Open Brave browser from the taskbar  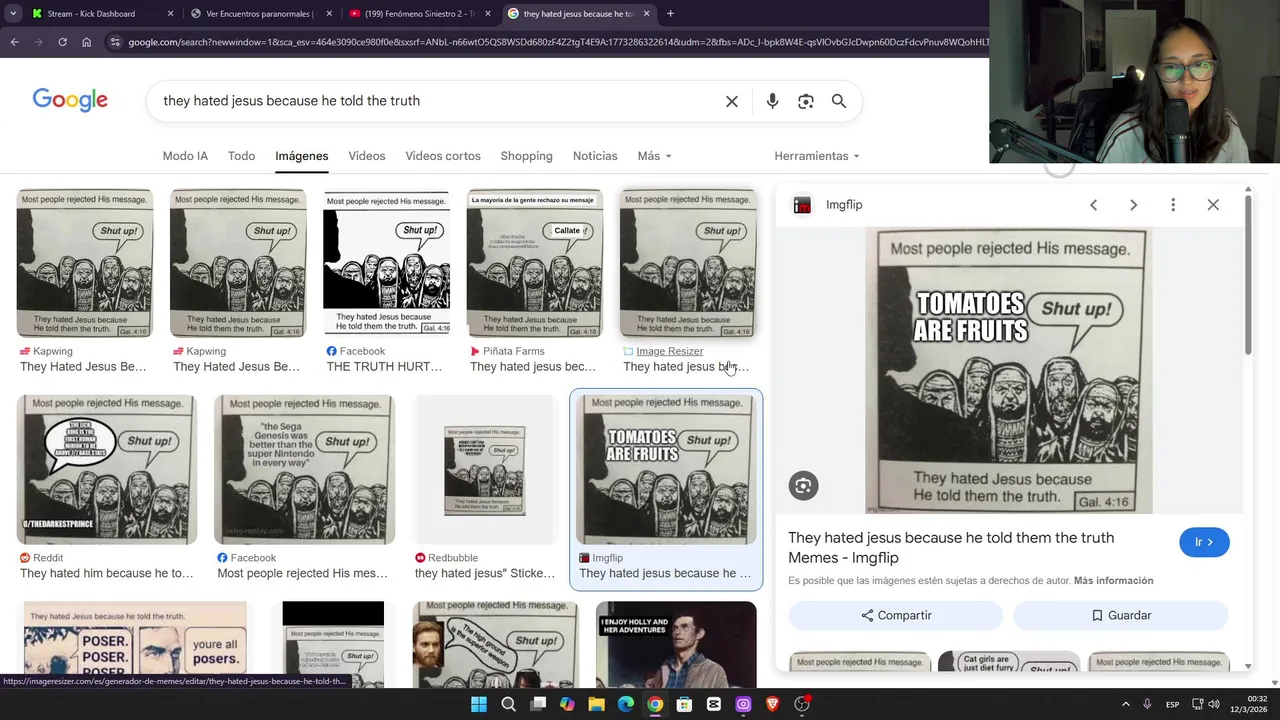(772, 704)
